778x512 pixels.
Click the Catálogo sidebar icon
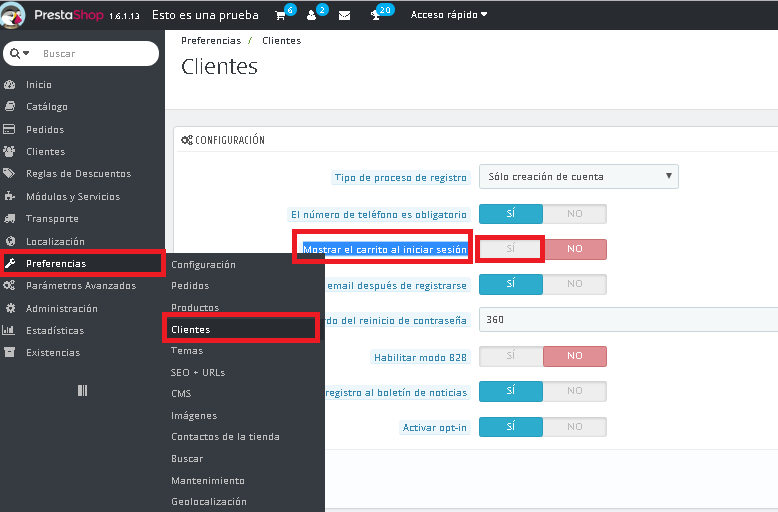click(x=10, y=107)
